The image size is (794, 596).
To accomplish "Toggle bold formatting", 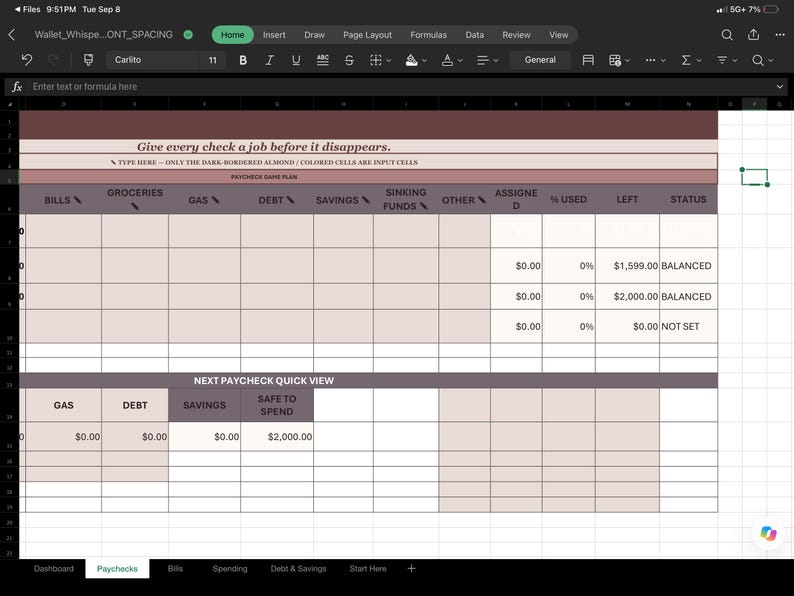I will [x=243, y=60].
